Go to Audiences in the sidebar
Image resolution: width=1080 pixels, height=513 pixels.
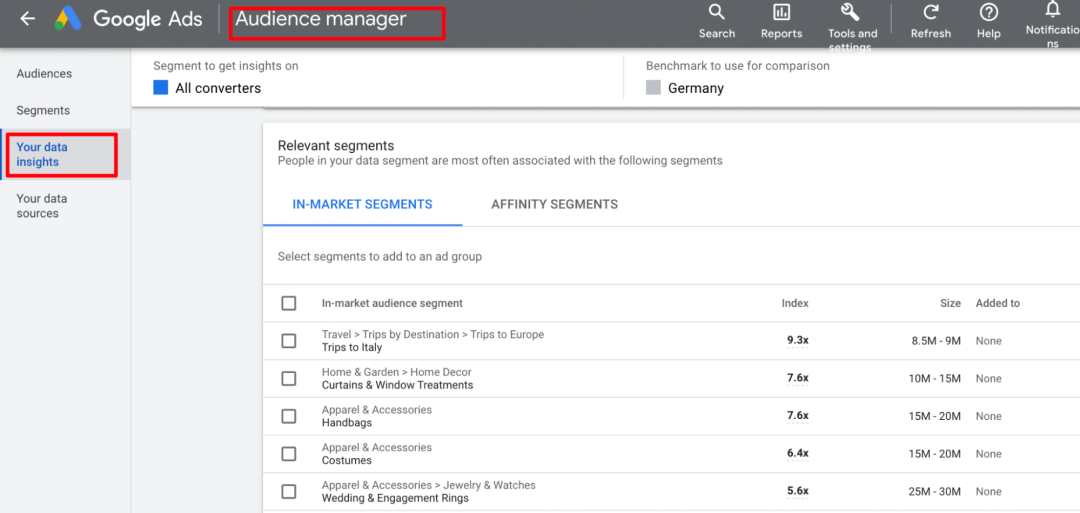(x=44, y=74)
